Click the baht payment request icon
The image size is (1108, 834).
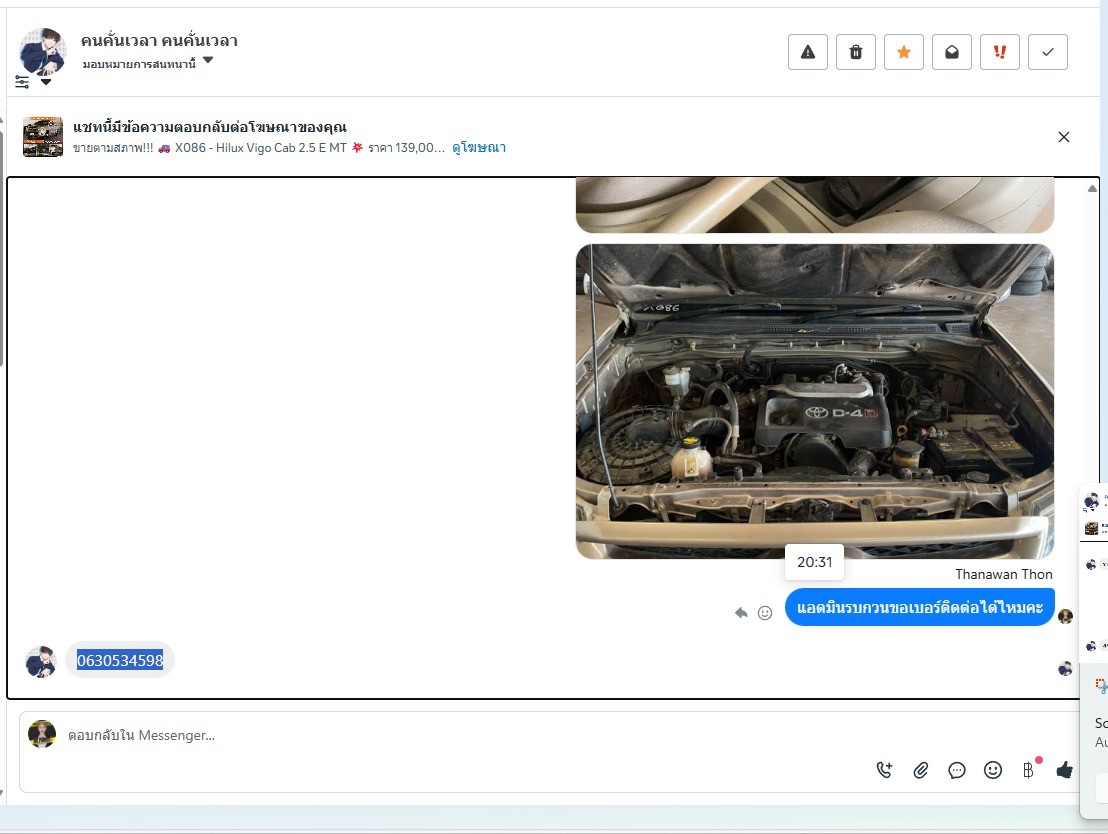[1029, 770]
